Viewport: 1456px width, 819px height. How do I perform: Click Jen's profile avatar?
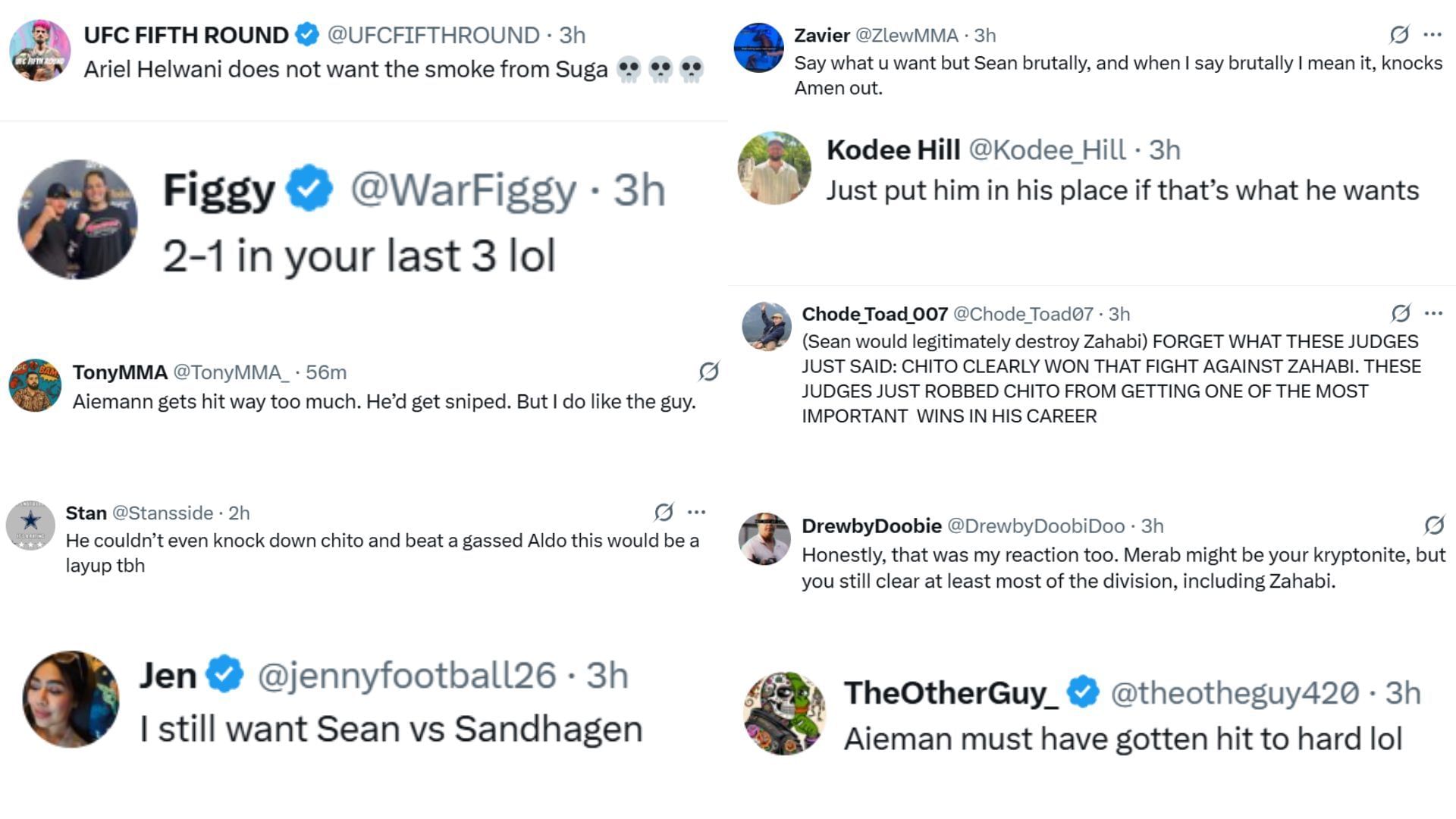click(71, 698)
